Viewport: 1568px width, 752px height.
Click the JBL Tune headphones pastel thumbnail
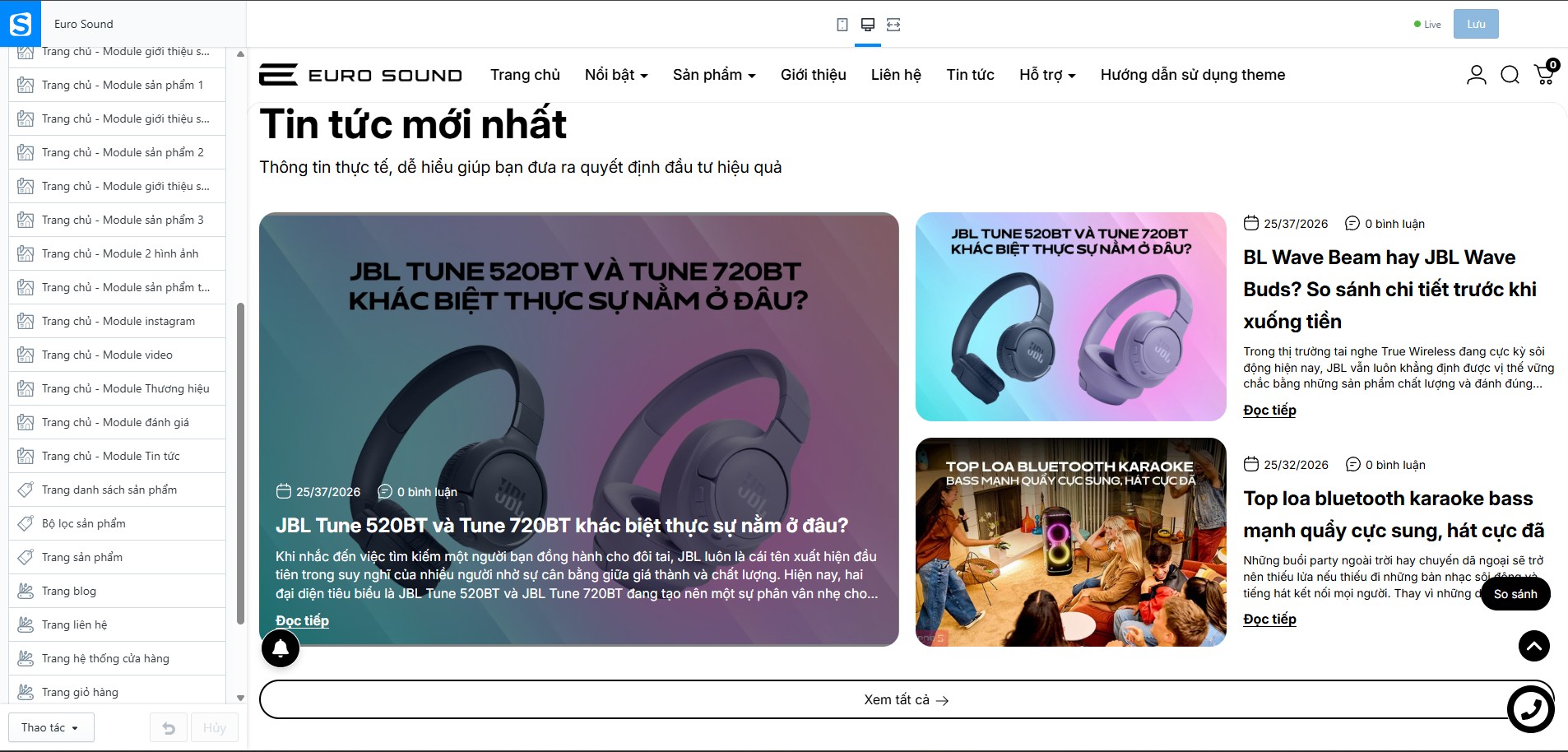(1071, 317)
